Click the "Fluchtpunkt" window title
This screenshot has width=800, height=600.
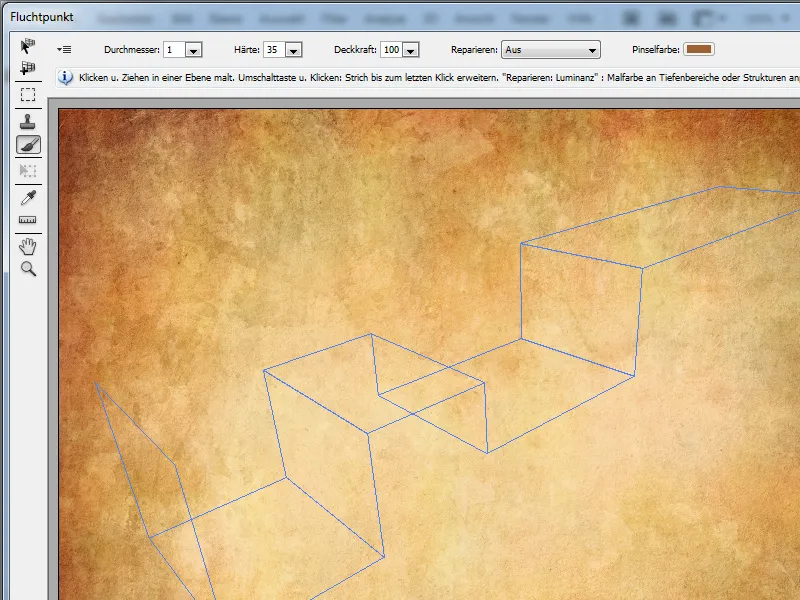[41, 17]
